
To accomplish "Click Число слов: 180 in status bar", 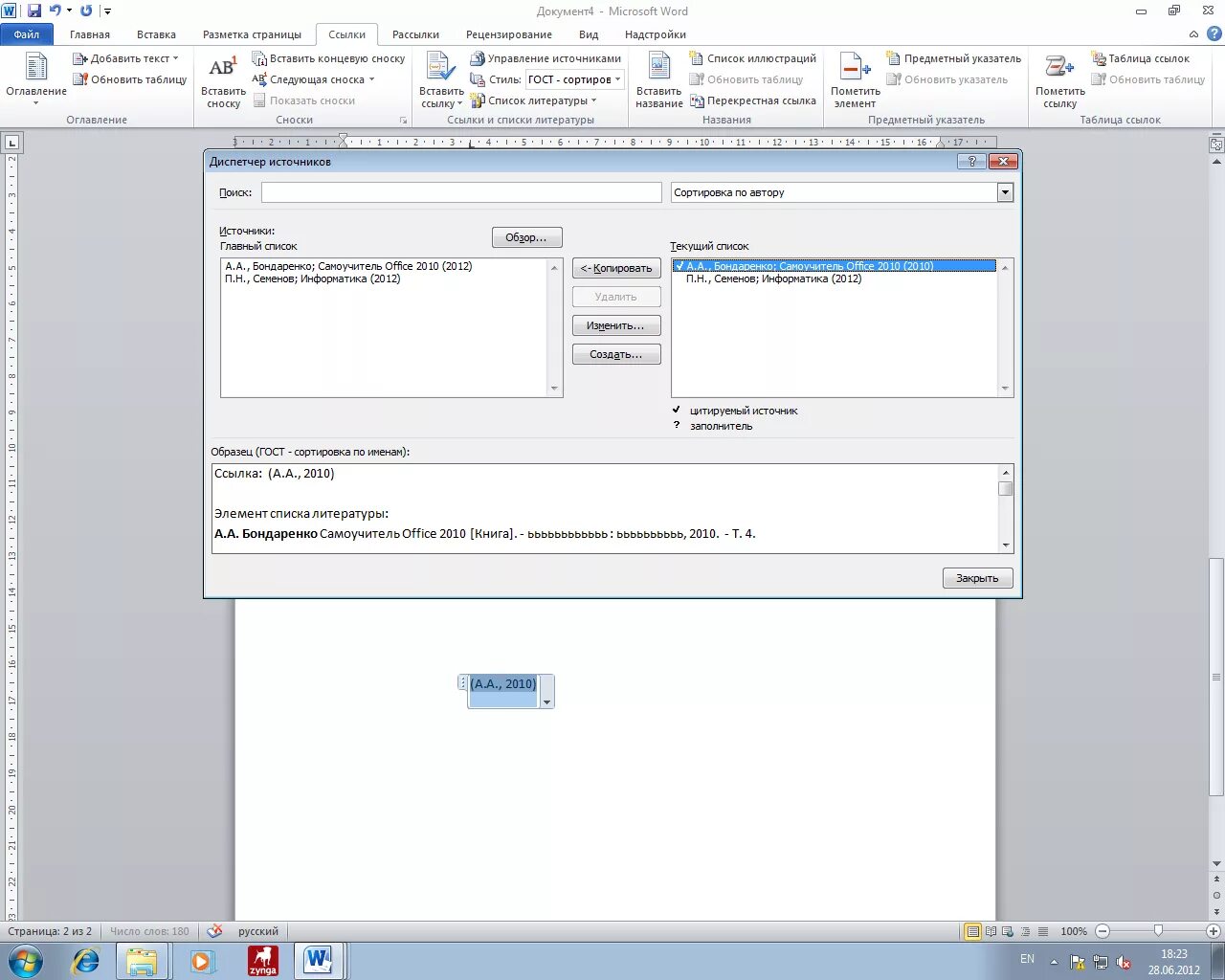I will 149,931.
